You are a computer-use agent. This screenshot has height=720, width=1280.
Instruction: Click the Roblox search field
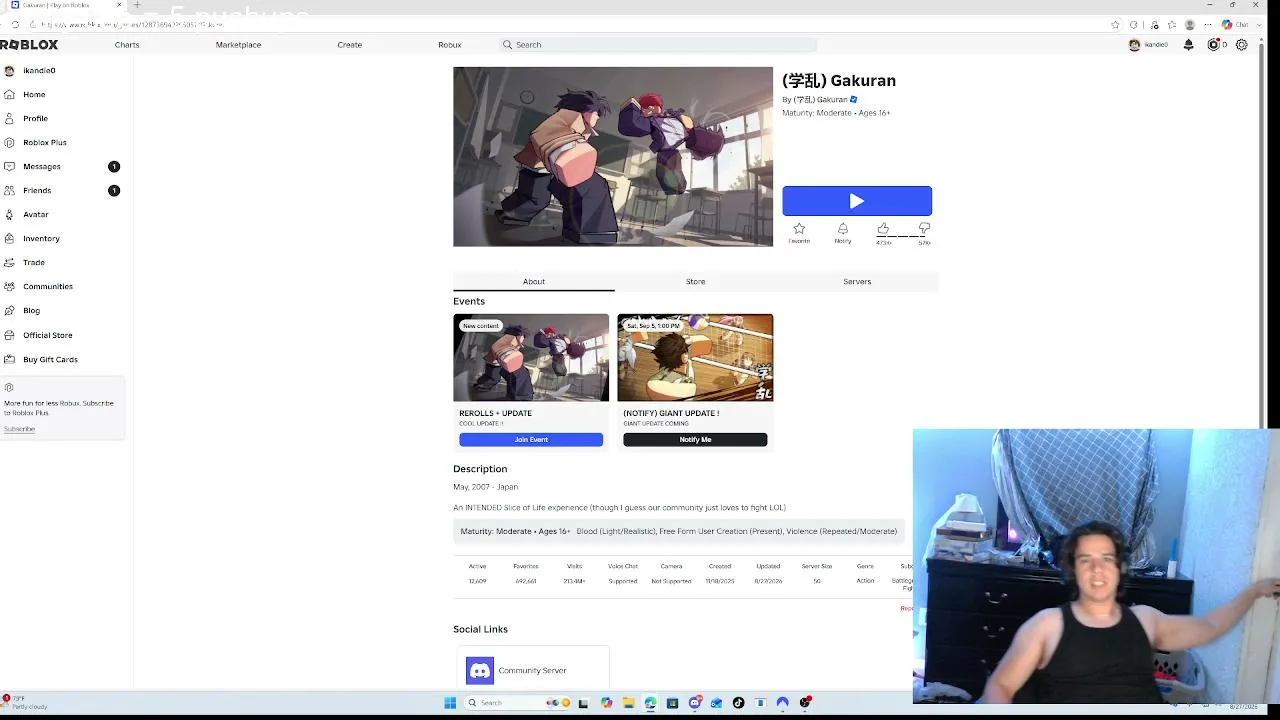click(x=658, y=45)
